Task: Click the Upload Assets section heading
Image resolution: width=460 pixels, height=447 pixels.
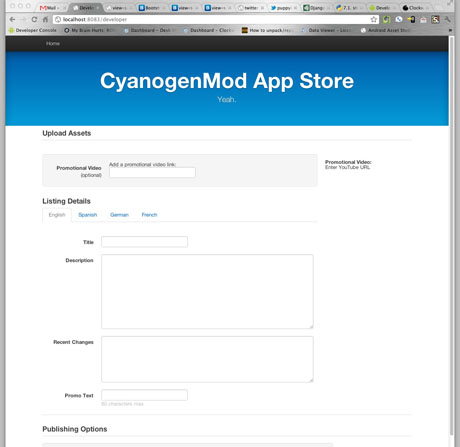Action: click(67, 133)
